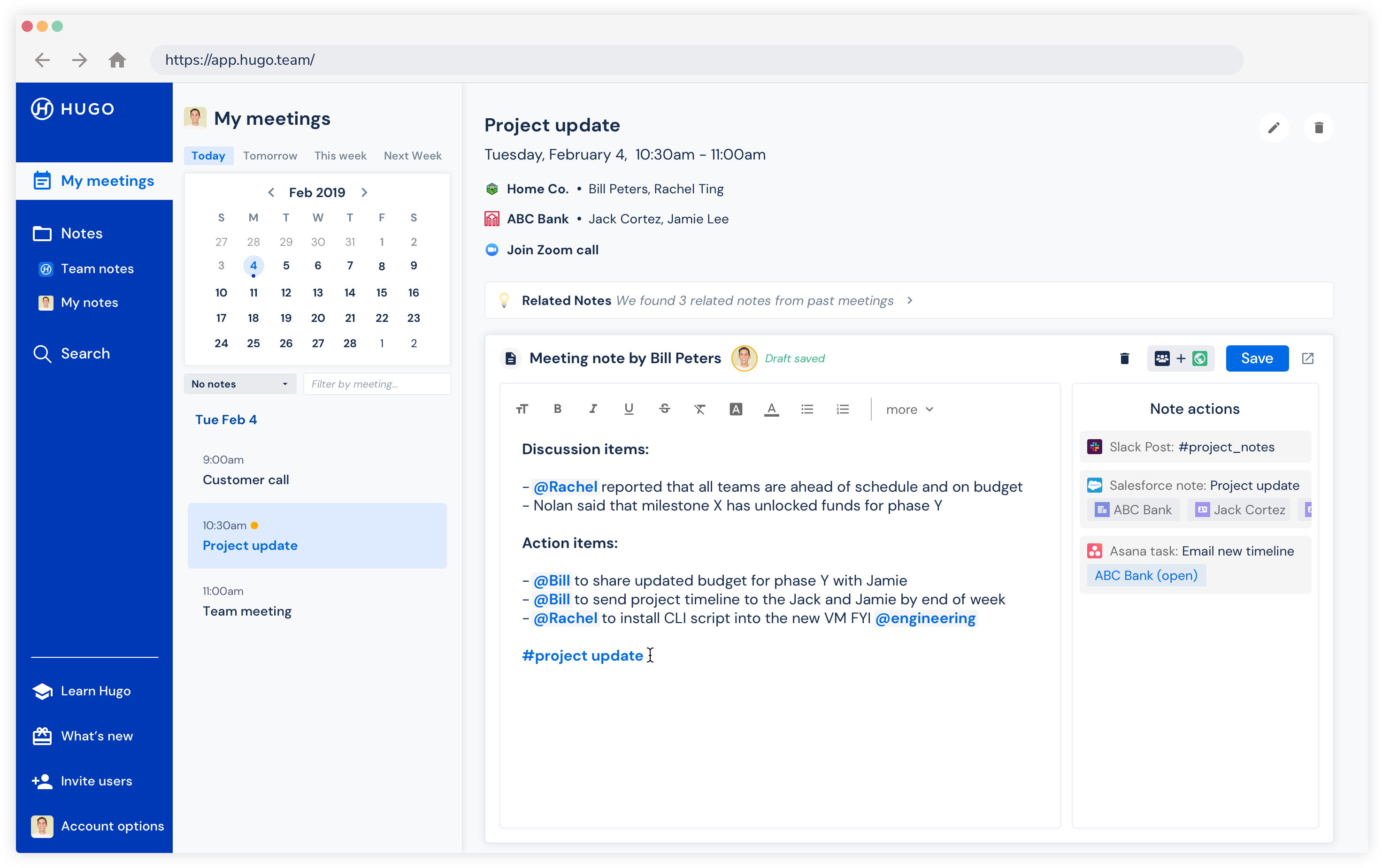Click the strikethrough formatting icon

click(664, 408)
